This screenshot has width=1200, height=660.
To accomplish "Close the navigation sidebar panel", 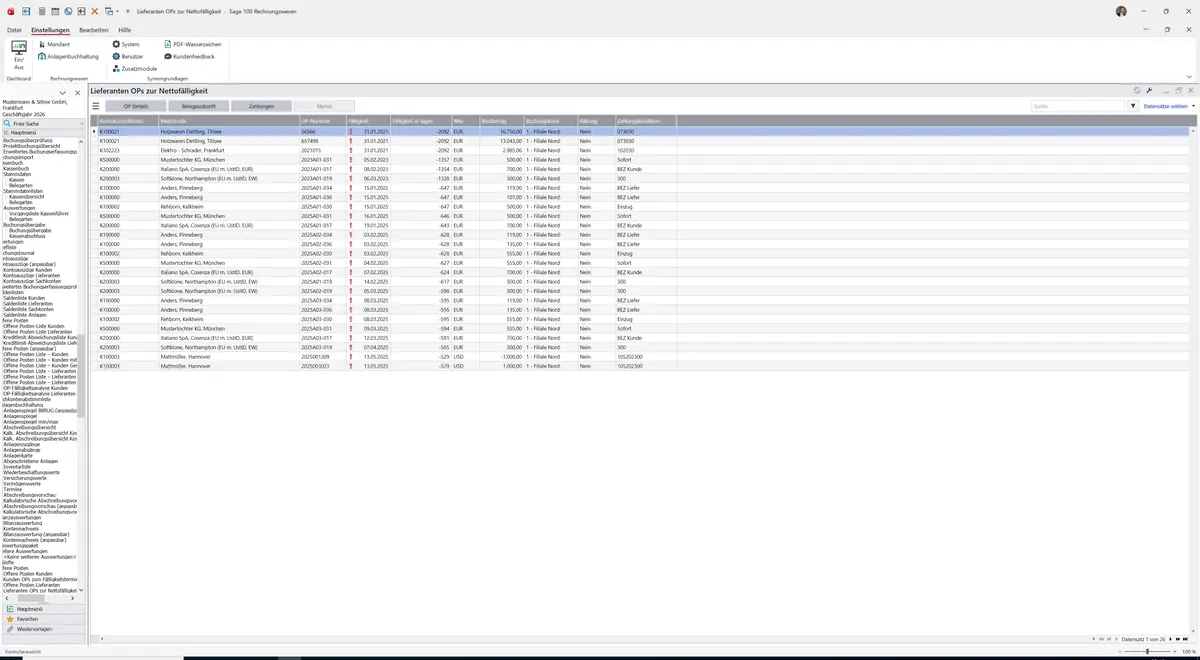I will click(x=77, y=93).
